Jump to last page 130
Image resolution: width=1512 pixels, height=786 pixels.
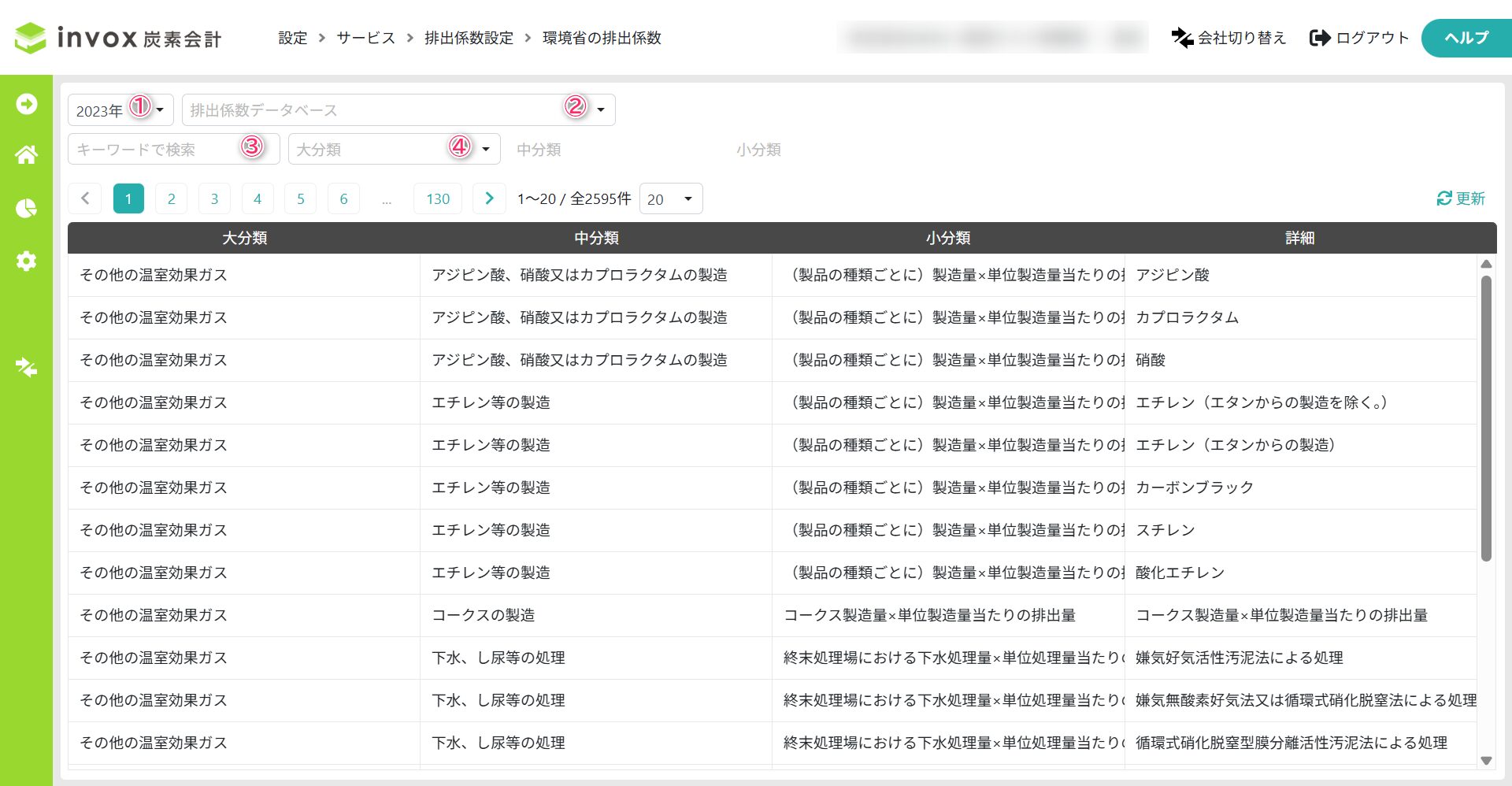pyautogui.click(x=438, y=198)
